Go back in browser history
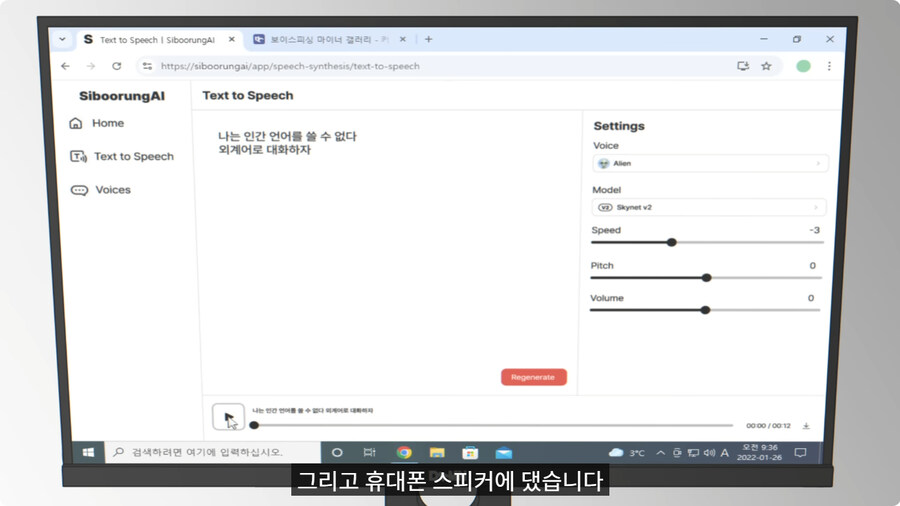The height and width of the screenshot is (506, 900). [x=65, y=67]
